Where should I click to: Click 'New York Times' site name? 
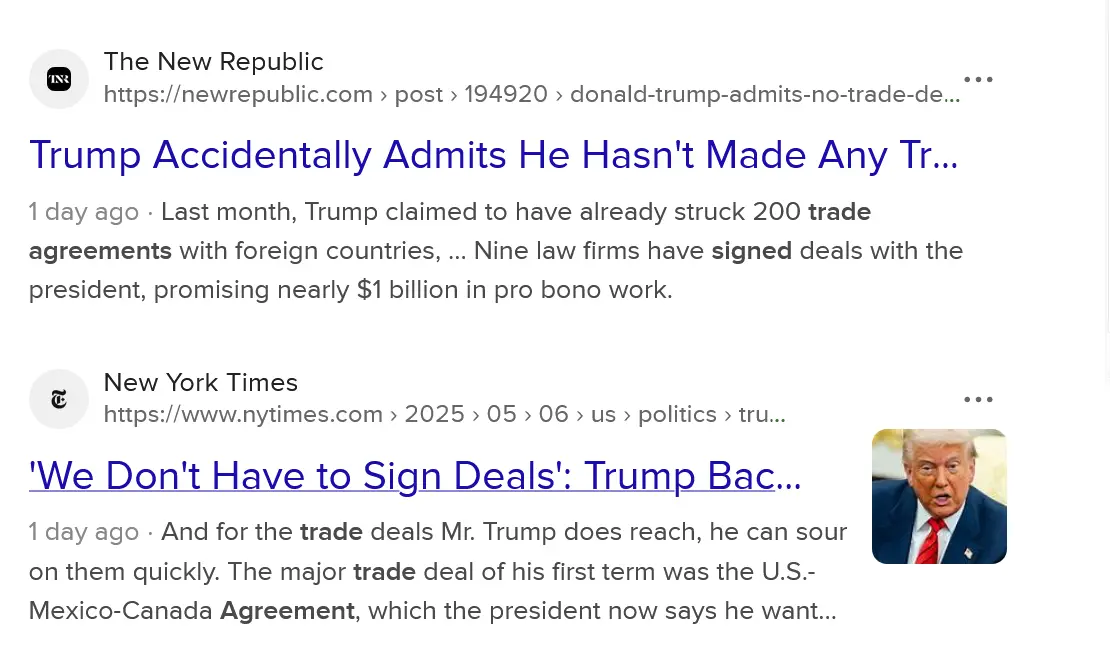click(200, 383)
